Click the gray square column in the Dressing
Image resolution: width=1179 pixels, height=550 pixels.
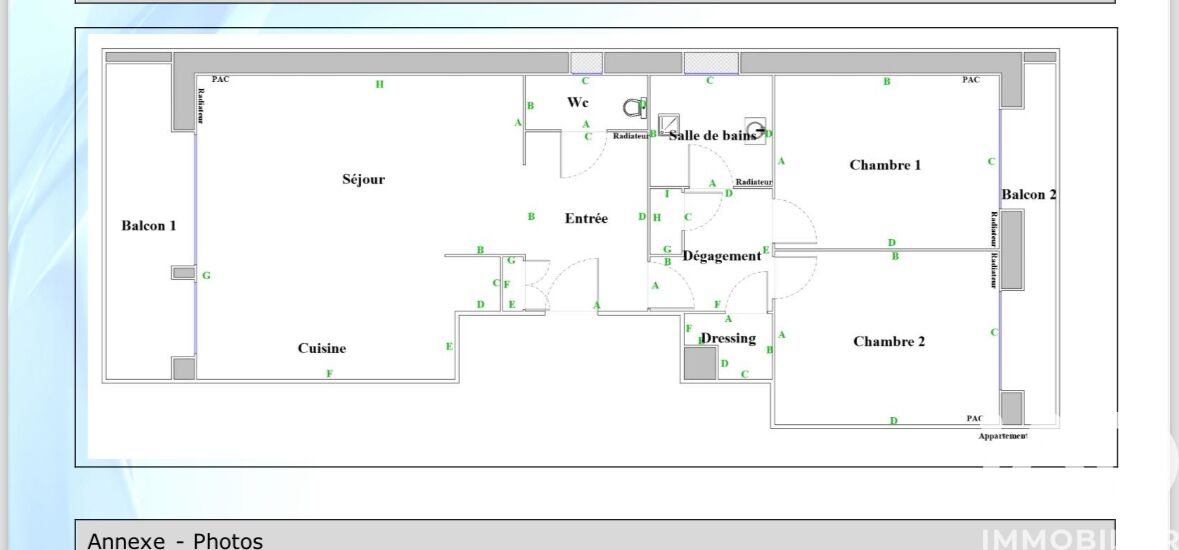(x=700, y=363)
